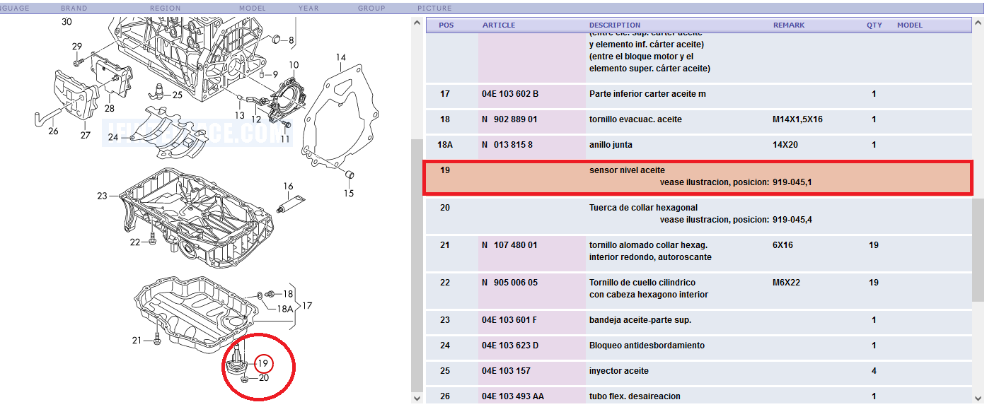Screen dimensions: 999x407
Task: Select 'Tuerca de collar hexagonal' description
Action: pos(643,208)
